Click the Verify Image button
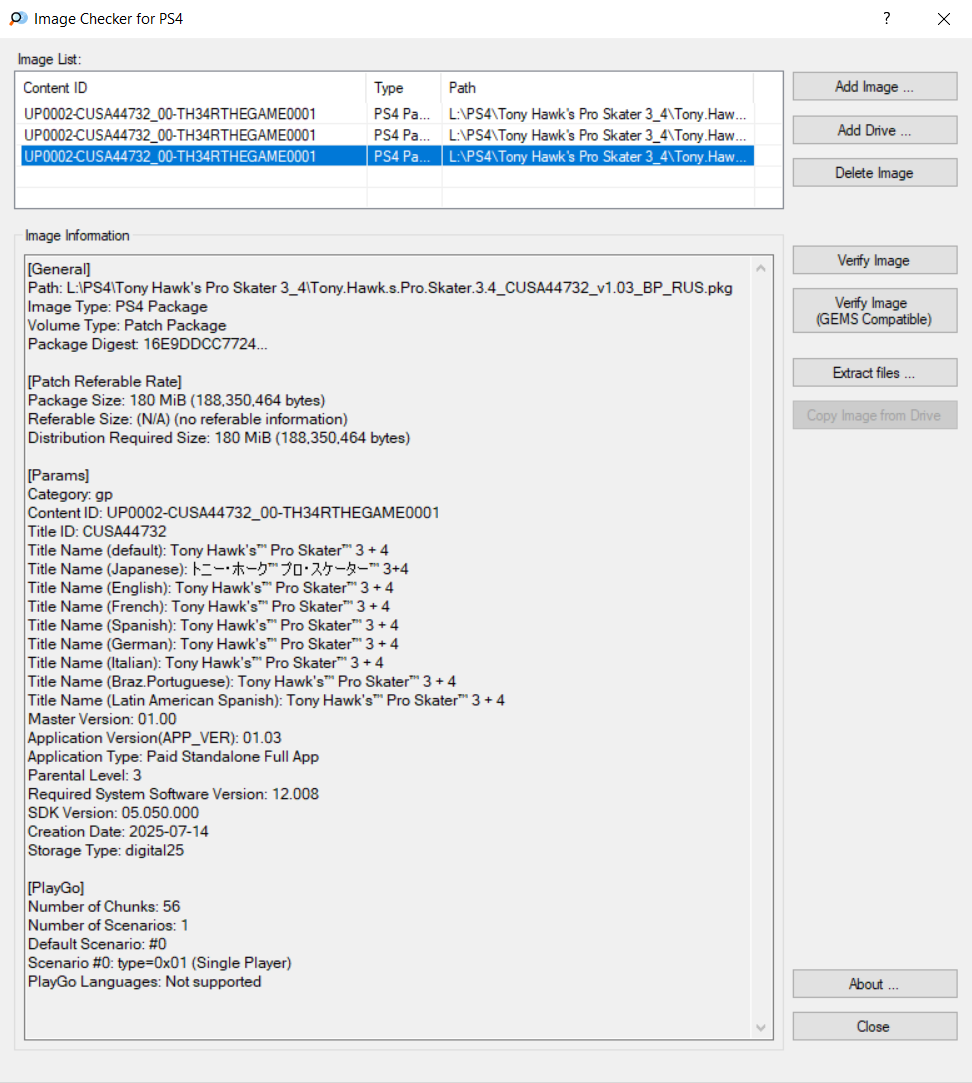Image resolution: width=972 pixels, height=1083 pixels. tap(875, 260)
